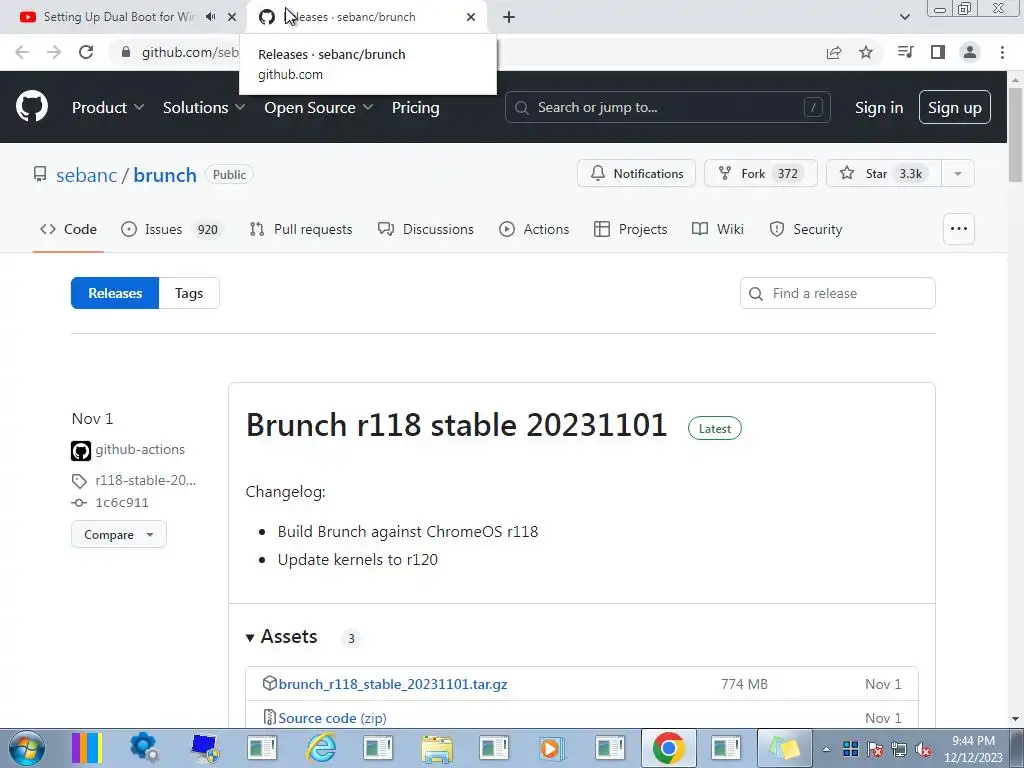
Task: Open Windows Media Player from taskbar
Action: click(552, 748)
